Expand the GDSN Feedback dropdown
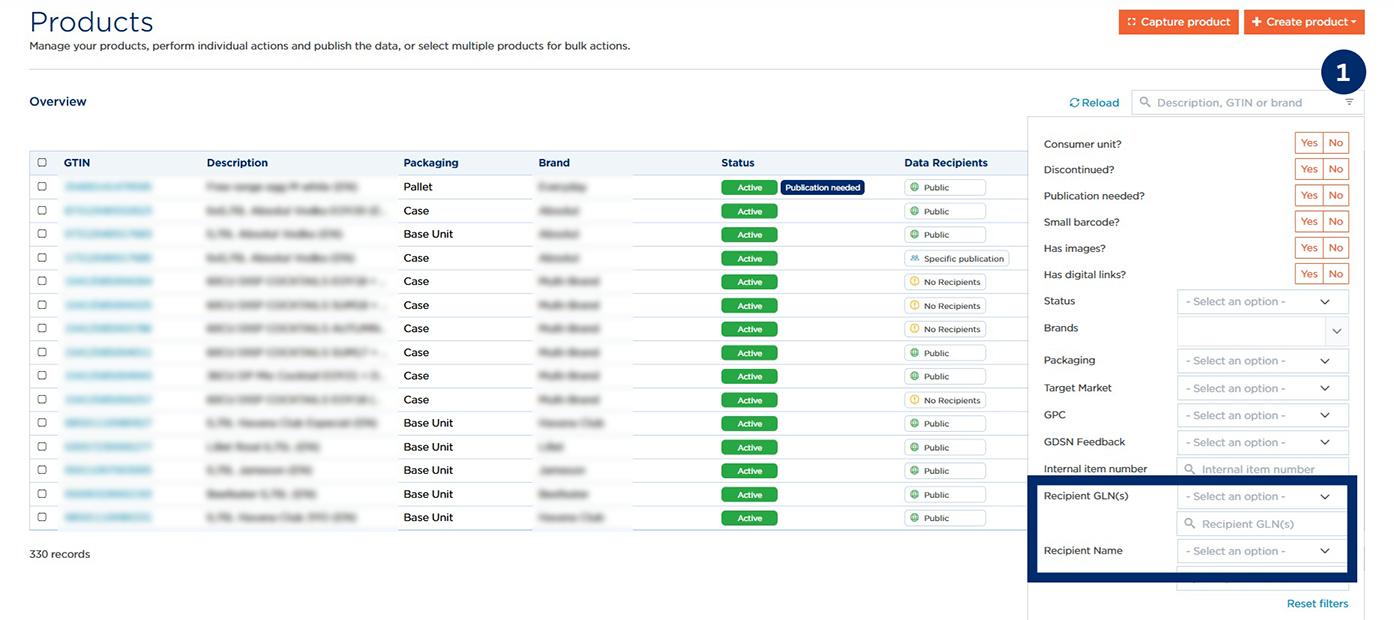Screen dimensions: 1394x620 click(1262, 442)
